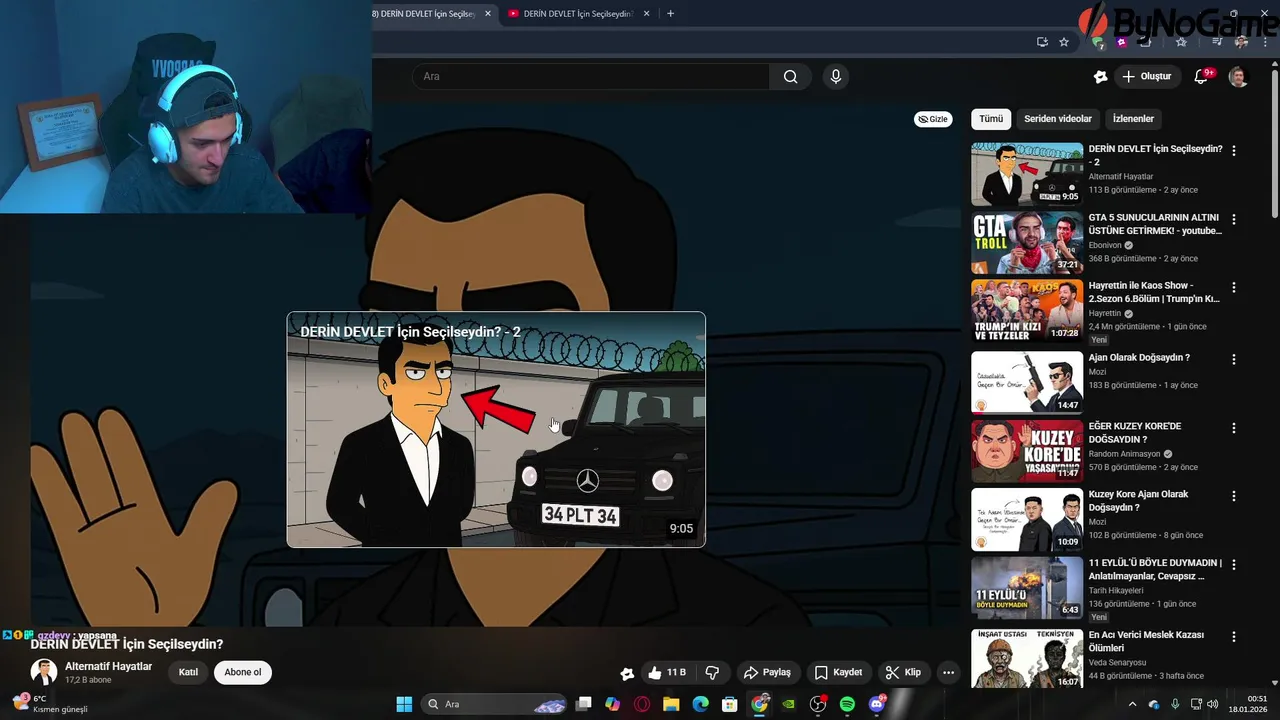Open the Alternatif Hayatlar channel avatar
This screenshot has height=720, width=1280.
pos(44,672)
